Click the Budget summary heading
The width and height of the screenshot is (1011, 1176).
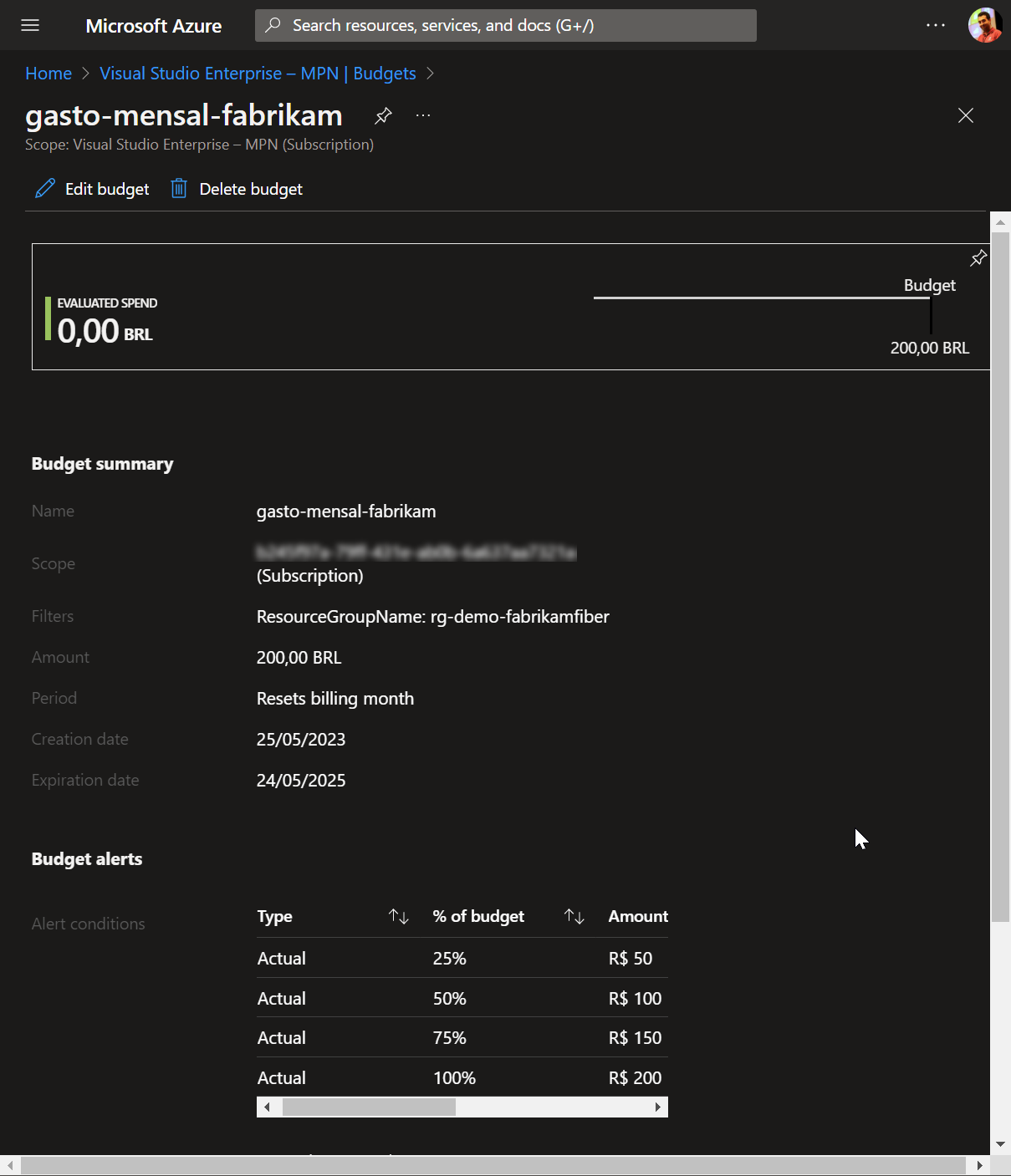pos(103,464)
